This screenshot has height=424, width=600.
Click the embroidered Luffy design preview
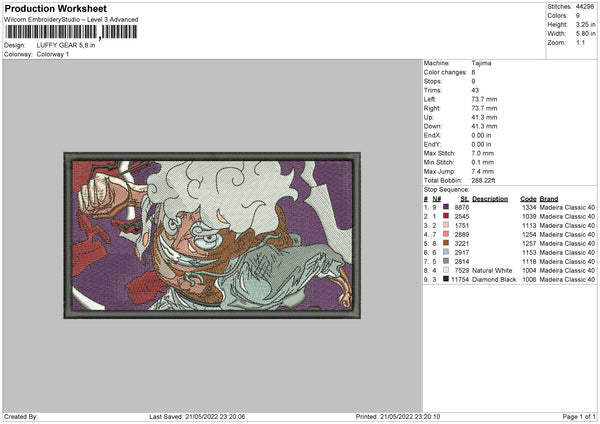tap(212, 235)
